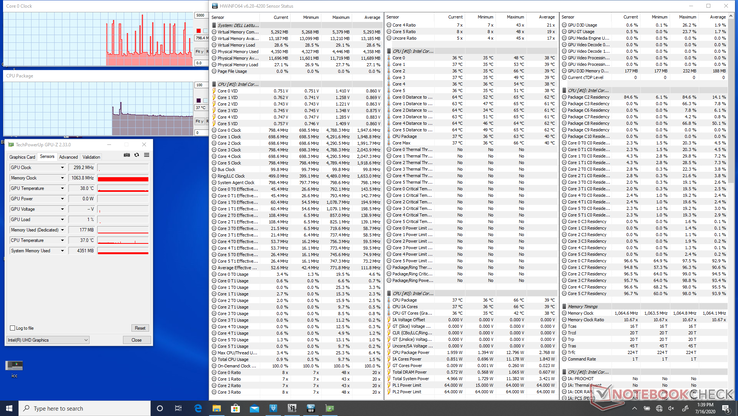Select the Physical Memory Load row
Screen dimensions: 738x416
[297, 64]
